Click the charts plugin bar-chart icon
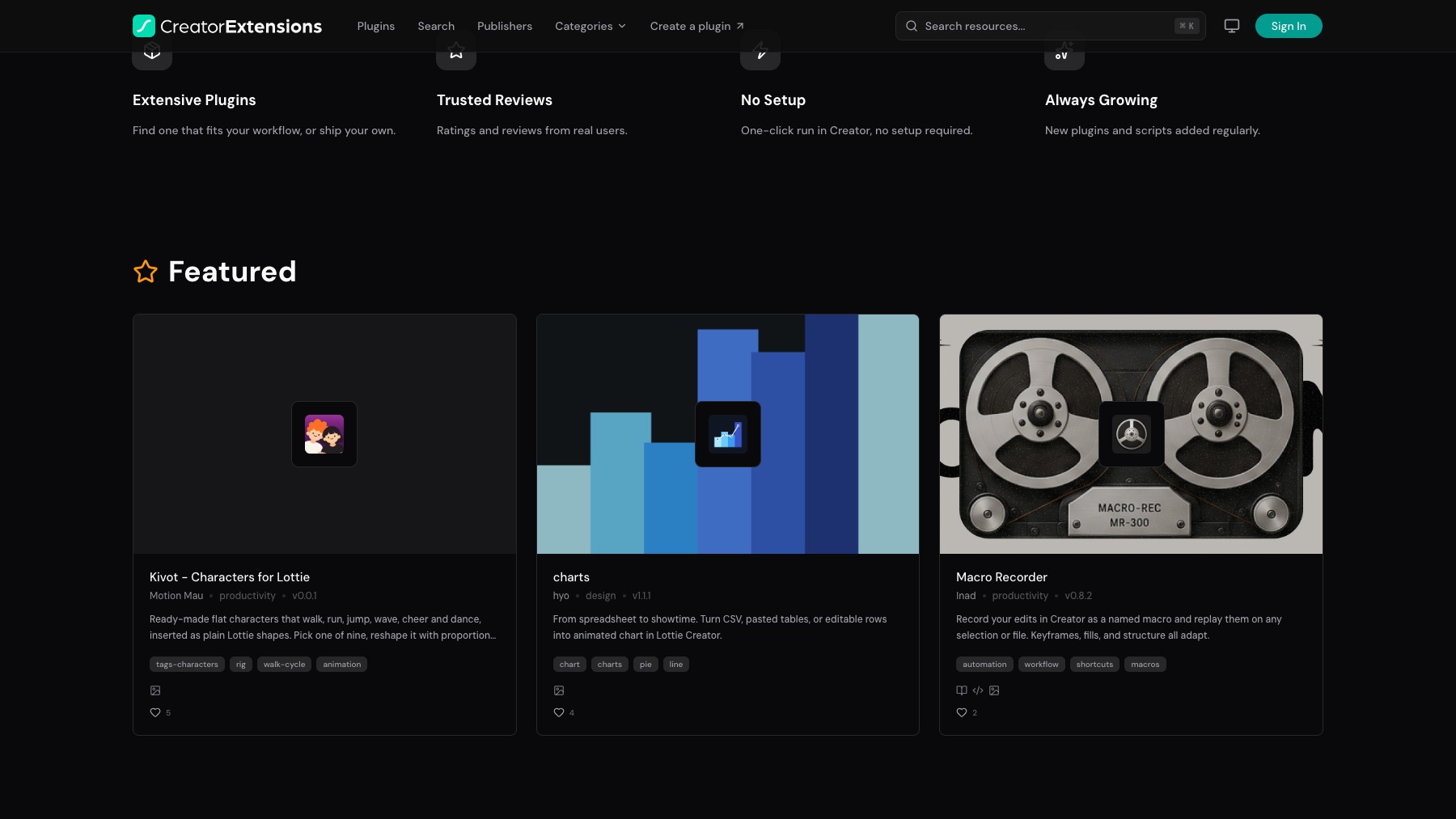This screenshot has width=1456, height=819. [728, 434]
